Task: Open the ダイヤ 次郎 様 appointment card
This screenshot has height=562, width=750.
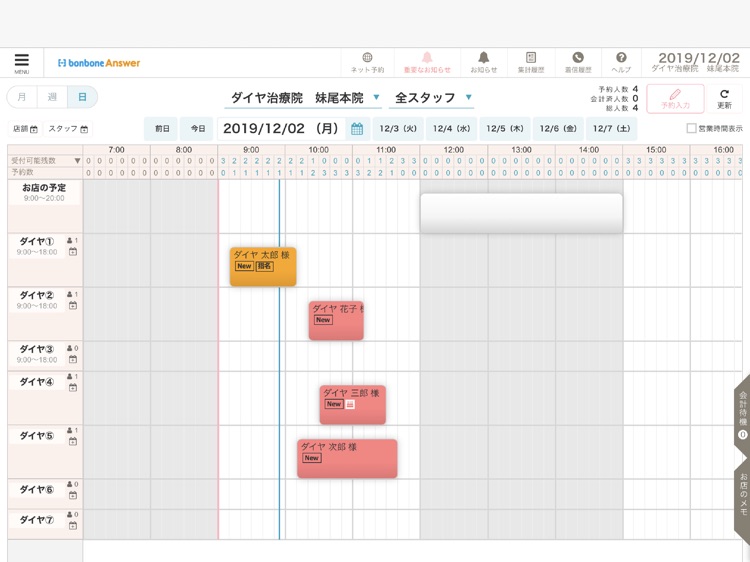Action: click(x=347, y=459)
